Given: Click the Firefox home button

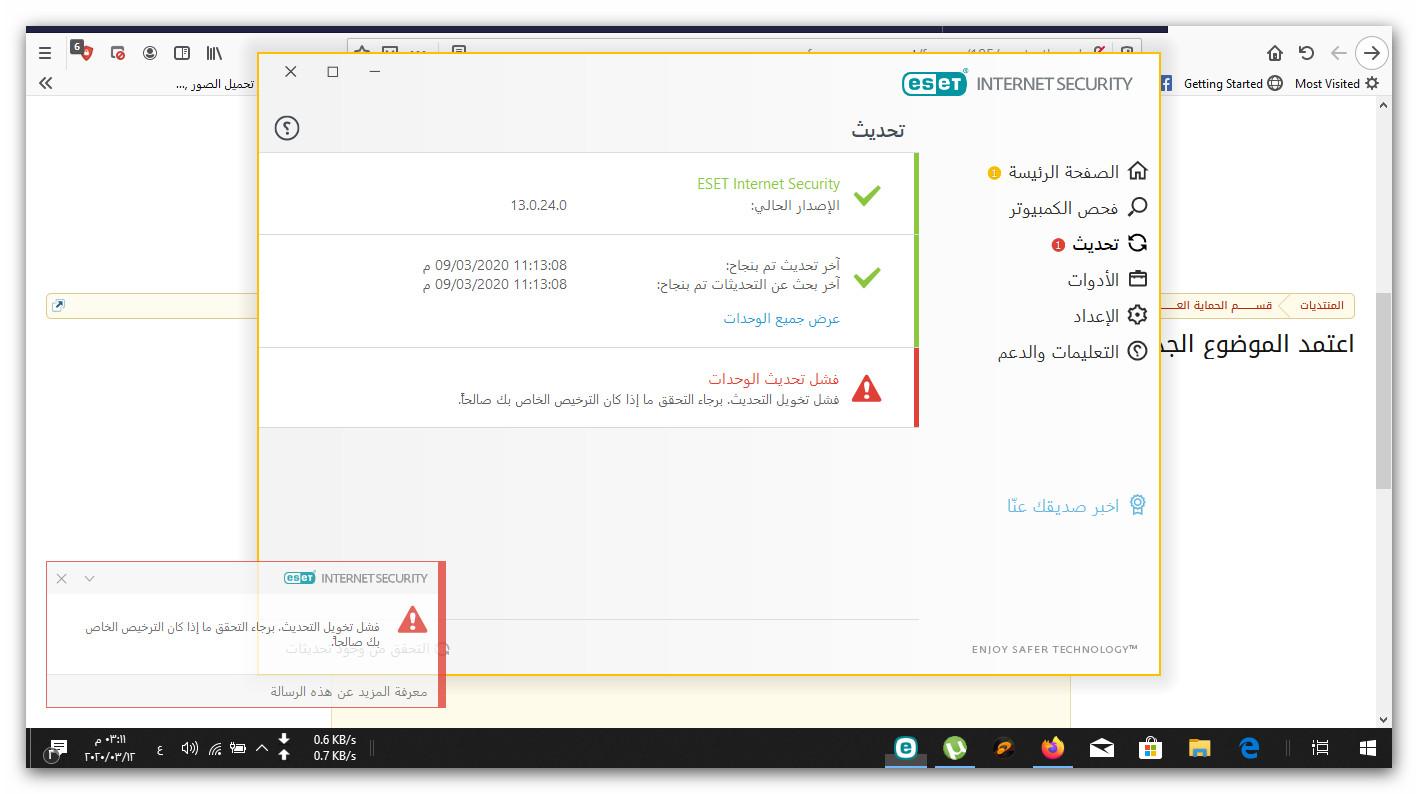Looking at the screenshot, I should (1275, 53).
